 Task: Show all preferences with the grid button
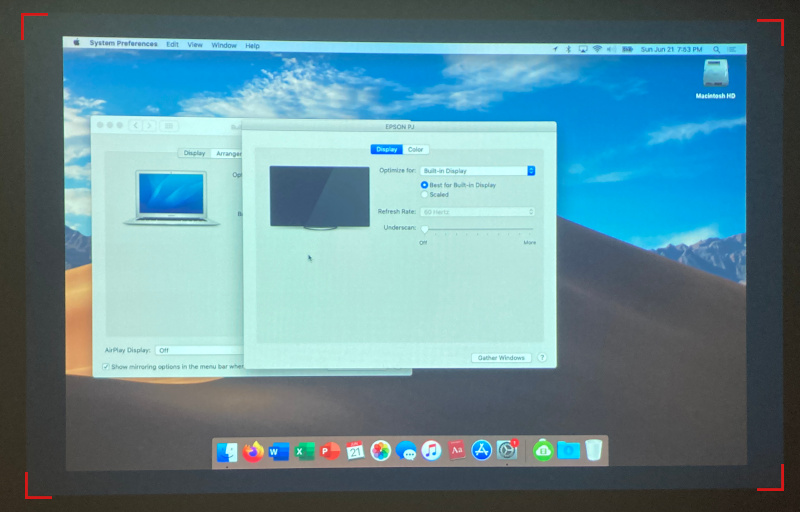pyautogui.click(x=169, y=125)
